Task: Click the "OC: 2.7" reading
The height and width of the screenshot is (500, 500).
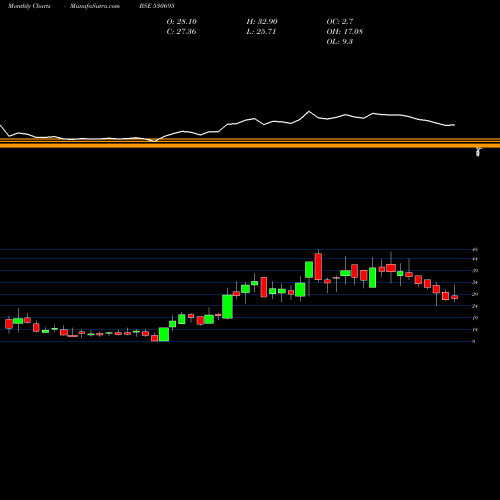Action: [340, 22]
